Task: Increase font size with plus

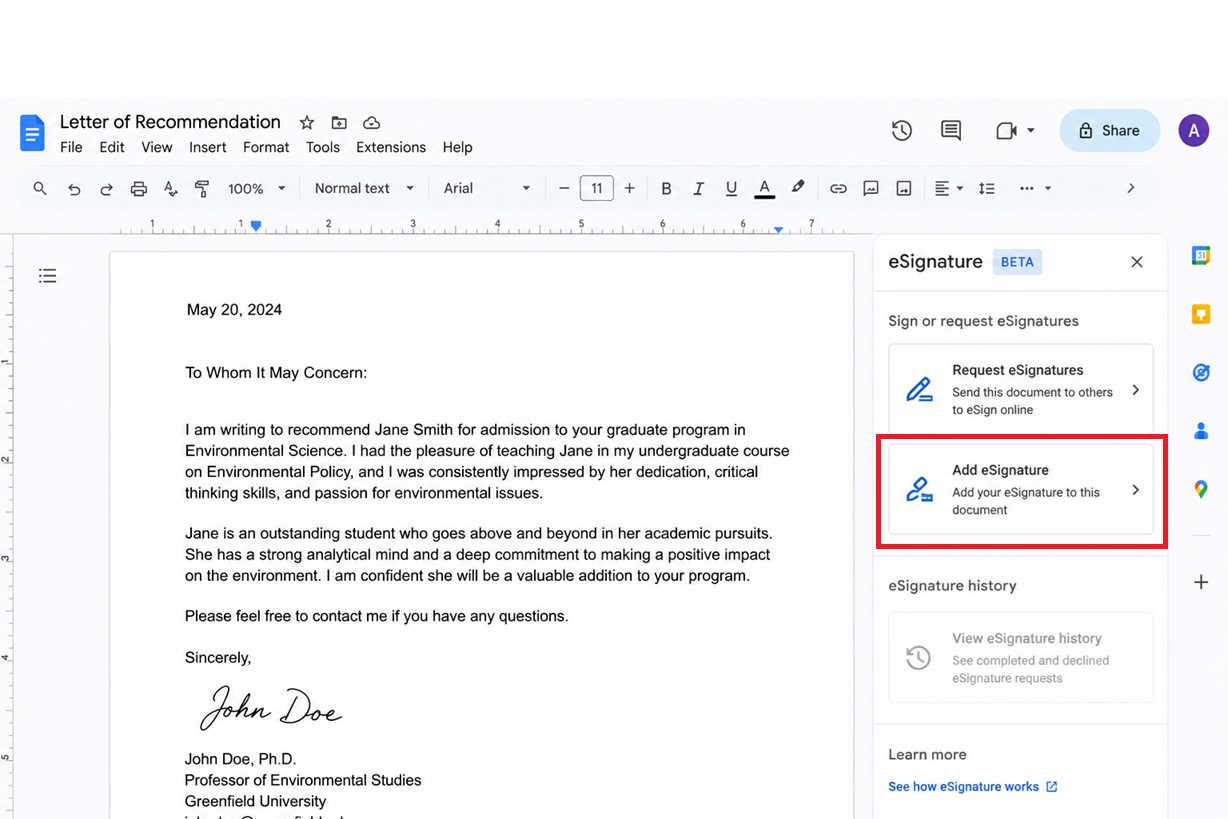Action: (629, 188)
